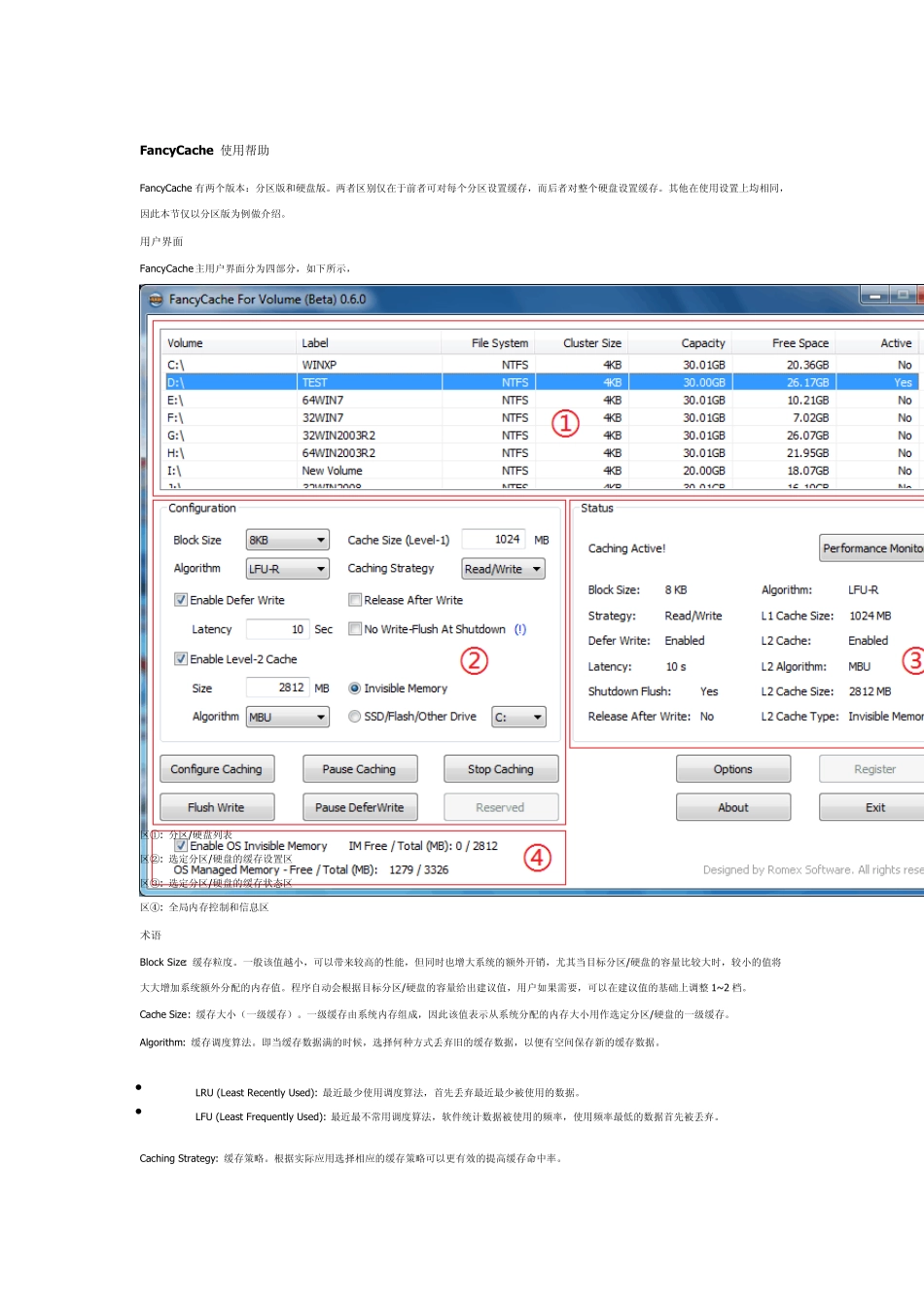This screenshot has width=924, height=1307.
Task: Click the Configure Caching button
Action: (x=217, y=769)
